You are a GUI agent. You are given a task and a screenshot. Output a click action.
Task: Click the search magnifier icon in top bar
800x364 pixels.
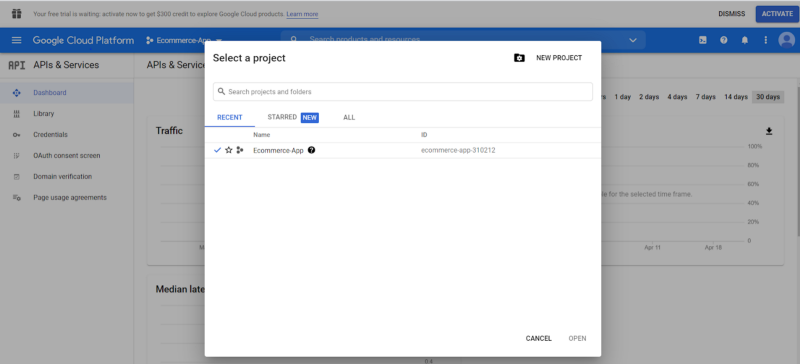(294, 40)
